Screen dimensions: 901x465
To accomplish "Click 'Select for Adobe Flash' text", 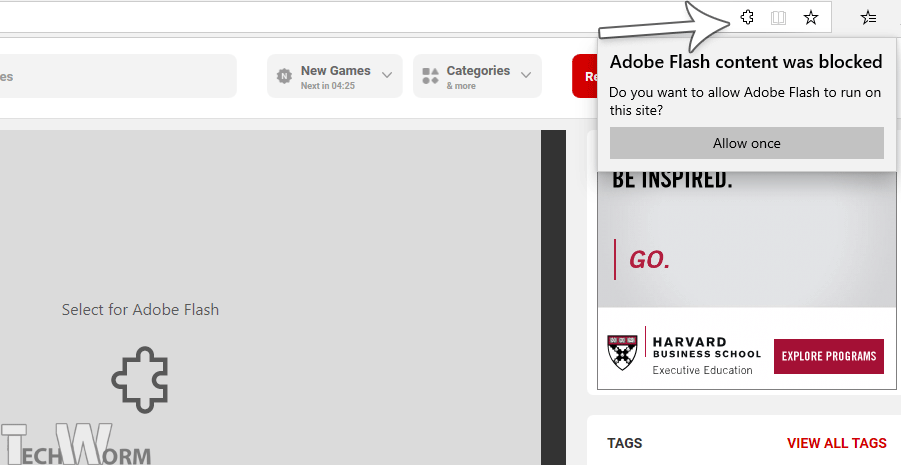I will 140,310.
